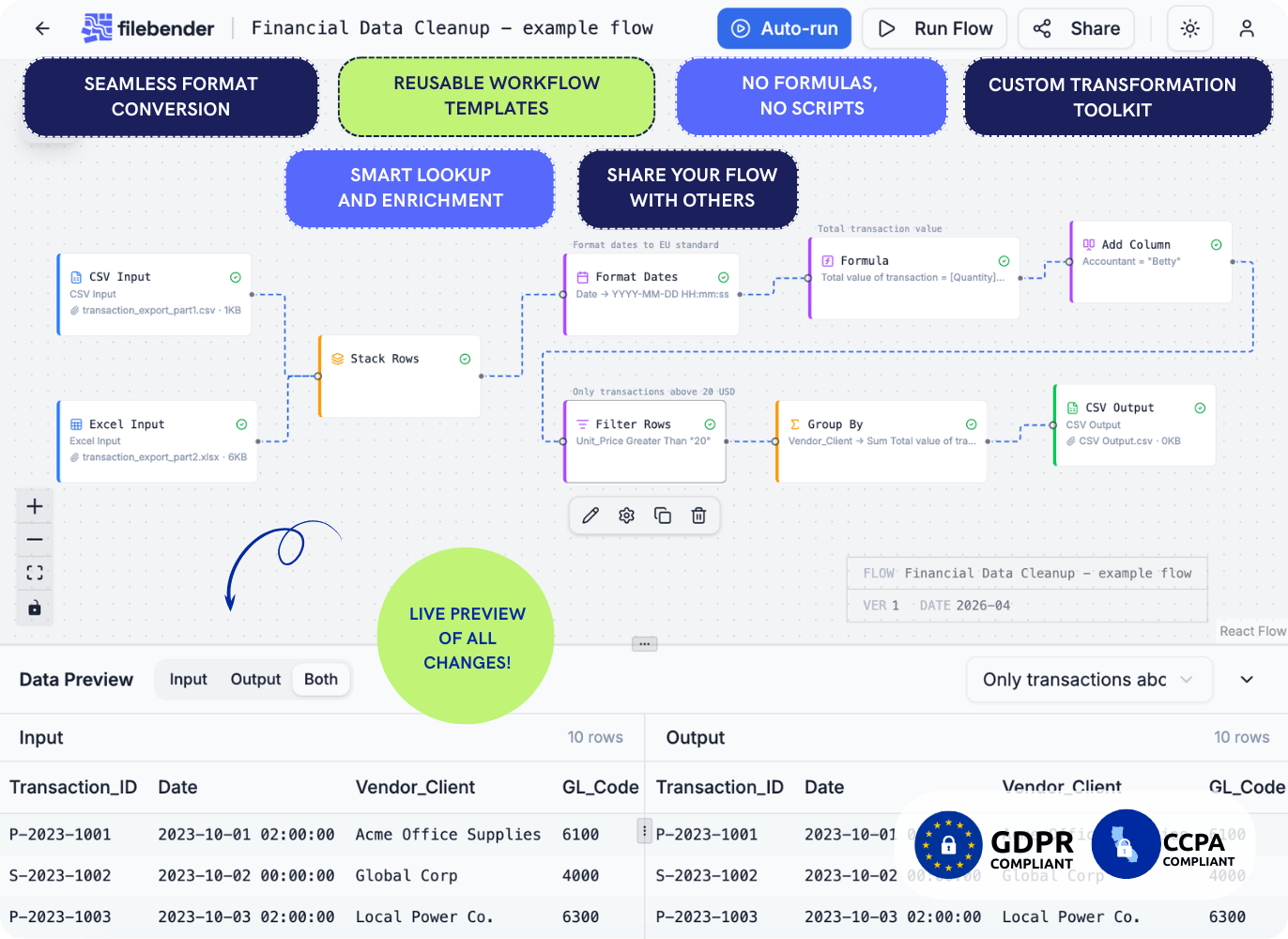Image resolution: width=1288 pixels, height=939 pixels.
Task: Click the Run Flow button
Action: (934, 28)
